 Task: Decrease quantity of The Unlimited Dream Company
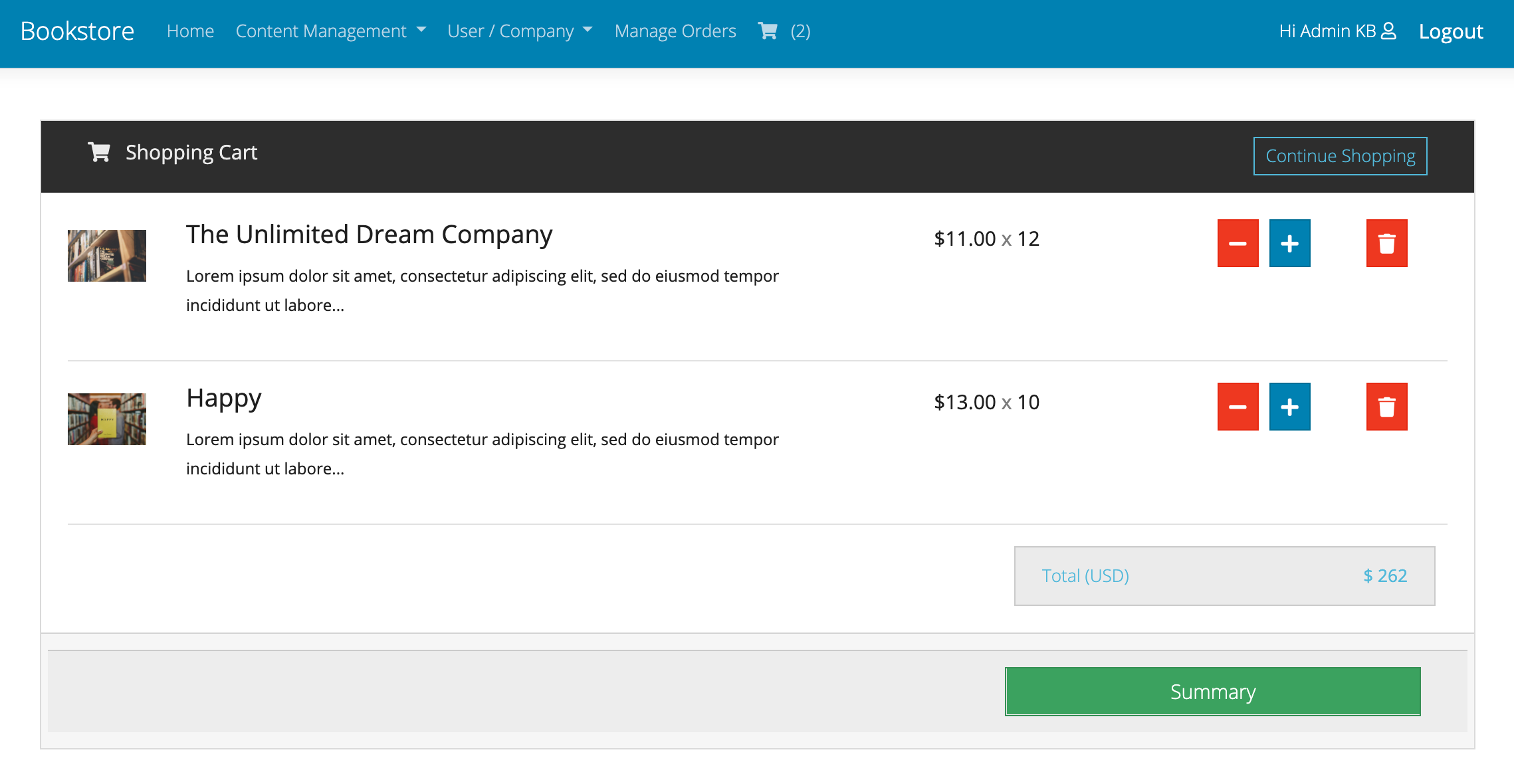coord(1238,243)
